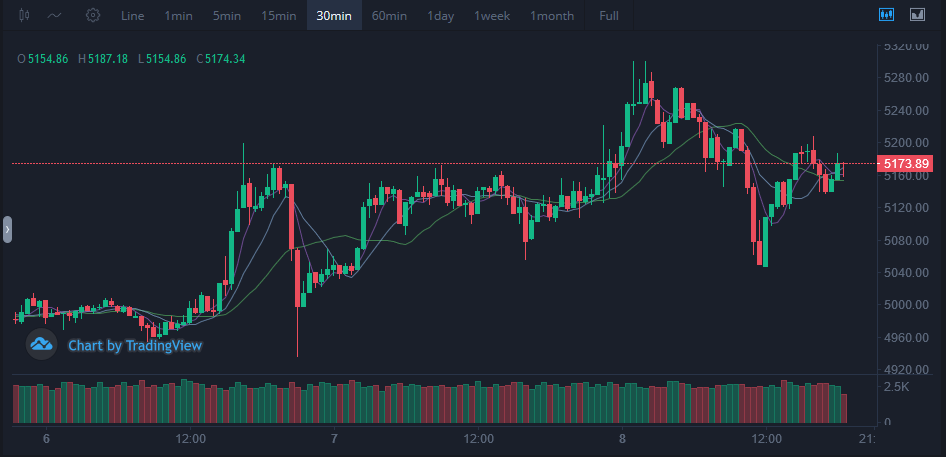Switch to the depth chart view icon
The image size is (946, 457).
tap(917, 15)
